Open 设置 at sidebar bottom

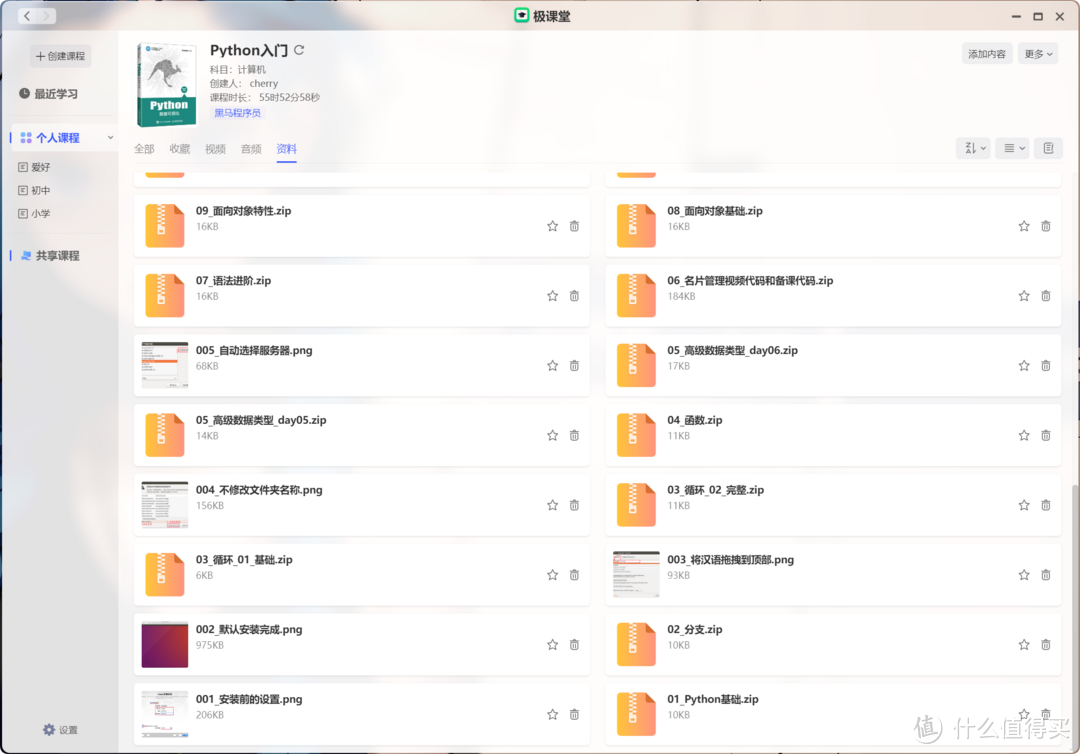click(61, 730)
